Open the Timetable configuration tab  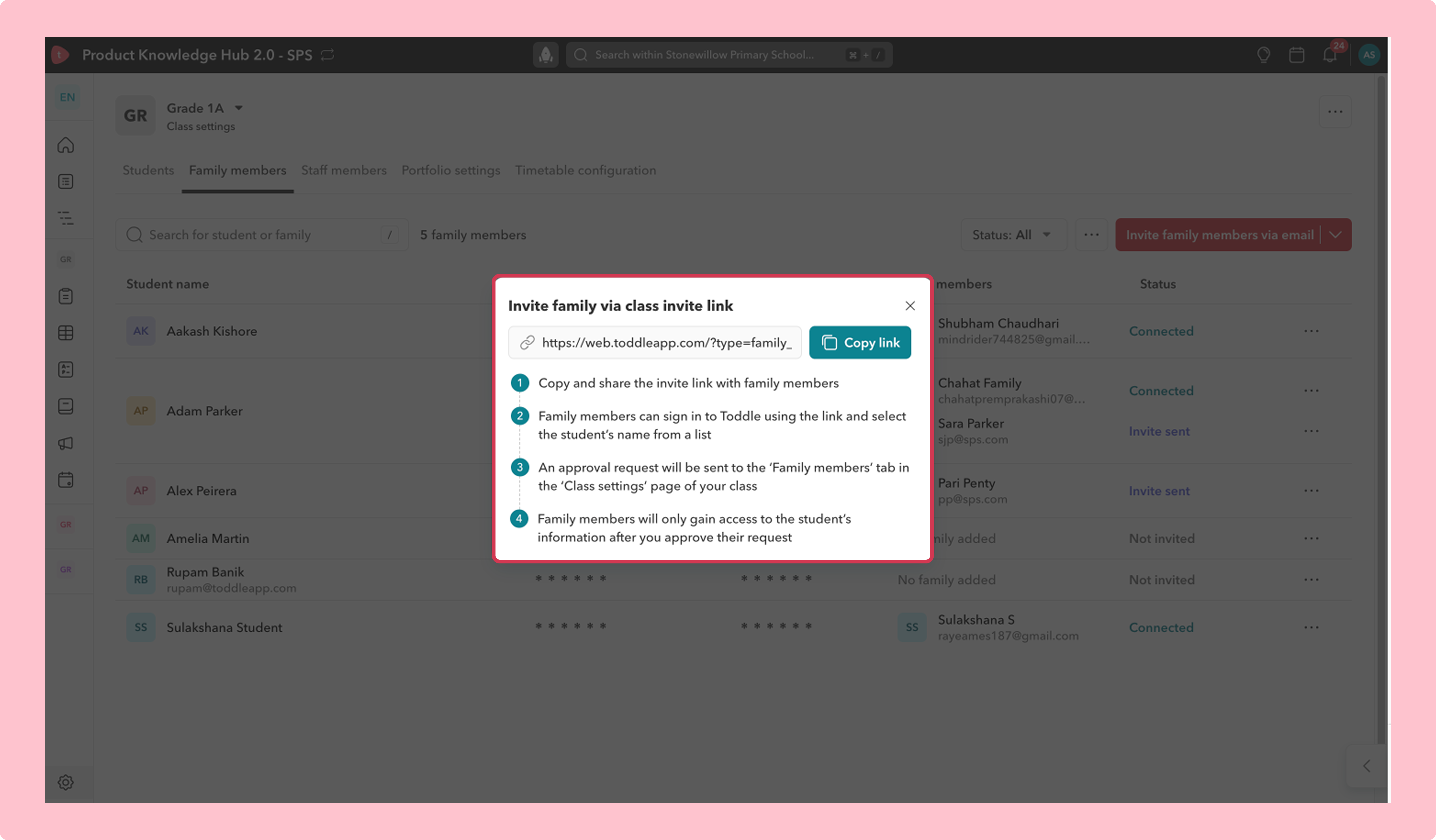tap(586, 170)
